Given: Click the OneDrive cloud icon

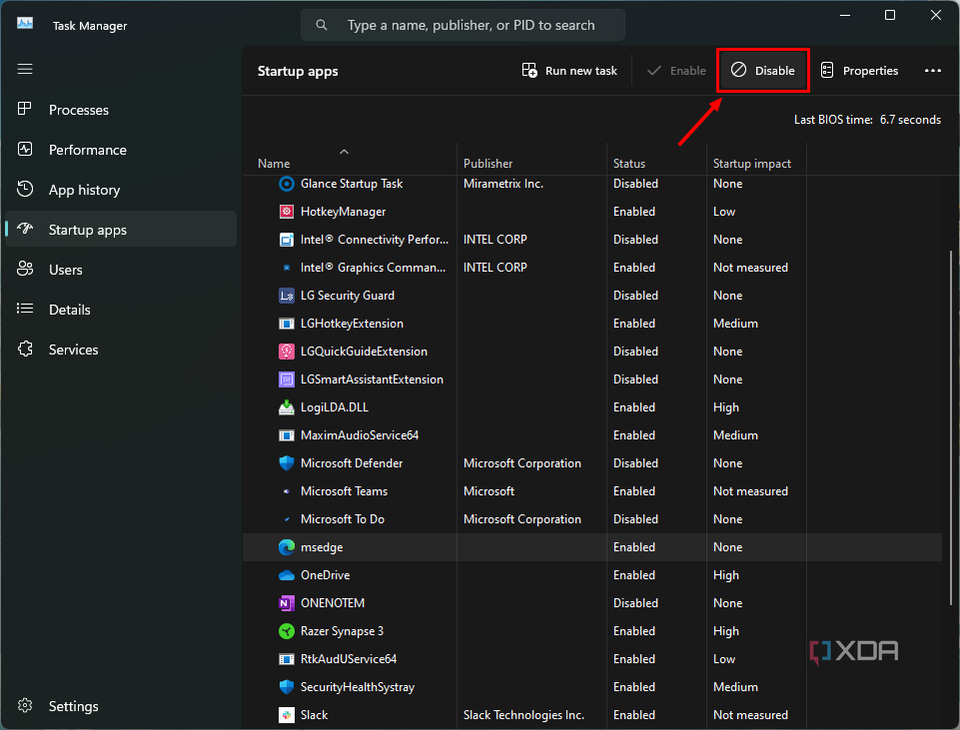Looking at the screenshot, I should pos(287,575).
